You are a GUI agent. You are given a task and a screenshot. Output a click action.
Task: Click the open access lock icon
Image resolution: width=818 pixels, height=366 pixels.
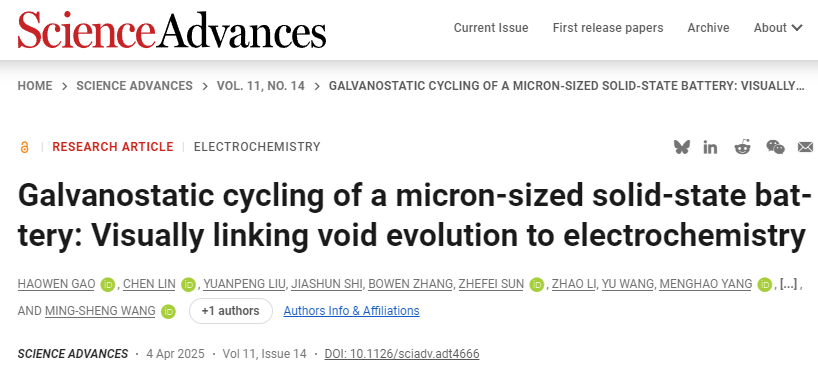[25, 148]
